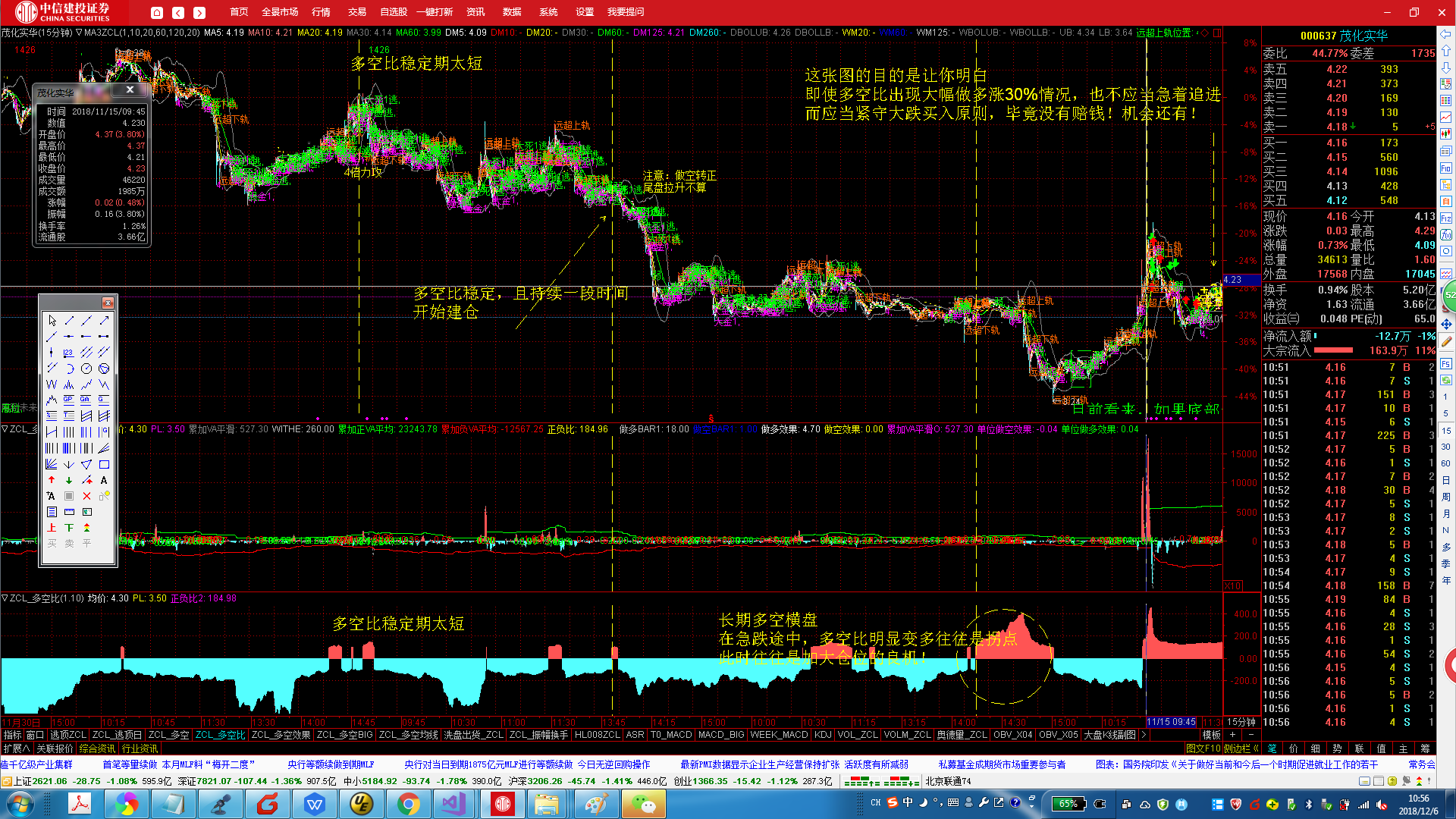The width and height of the screenshot is (1456, 819).
Task: Switch to the KDJ indicator tab
Action: [x=823, y=735]
